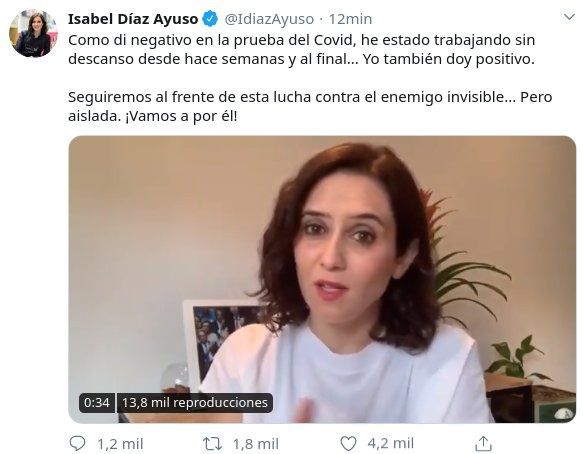
Task: Open the Isabel Díaz Ayuso display name
Action: coord(133,19)
